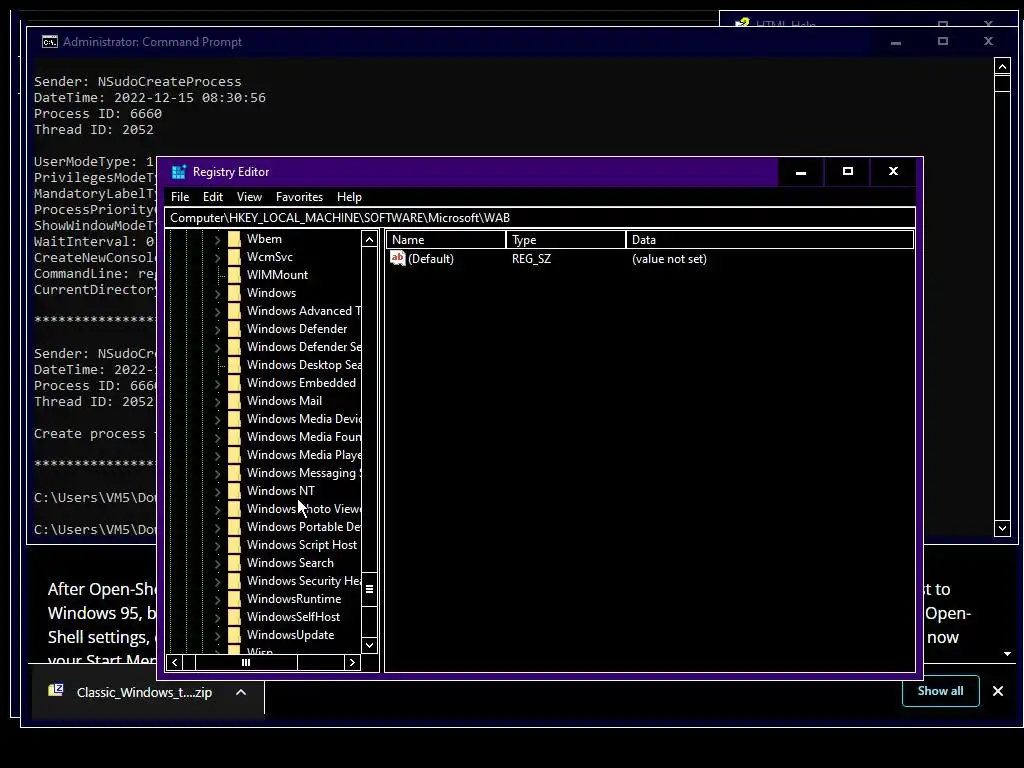
Task: Select the Windows Mail folder icon
Action: click(x=234, y=401)
